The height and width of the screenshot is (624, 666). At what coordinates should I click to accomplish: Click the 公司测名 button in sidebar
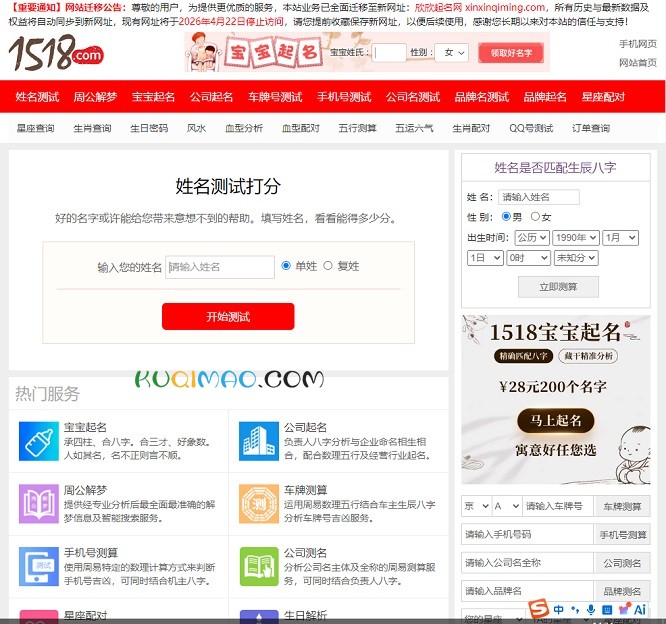[622, 563]
